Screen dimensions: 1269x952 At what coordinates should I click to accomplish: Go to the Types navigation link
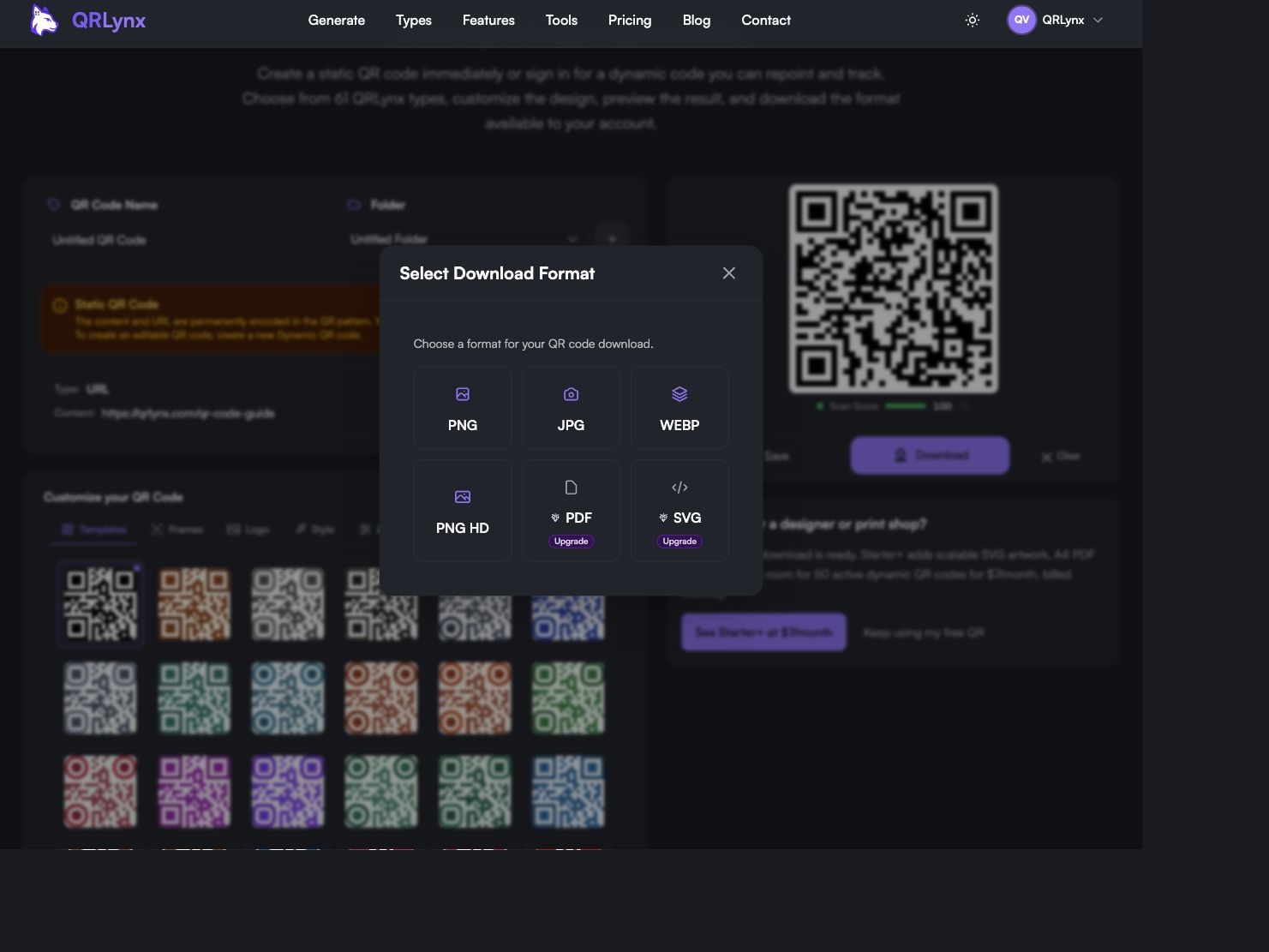pos(414,21)
